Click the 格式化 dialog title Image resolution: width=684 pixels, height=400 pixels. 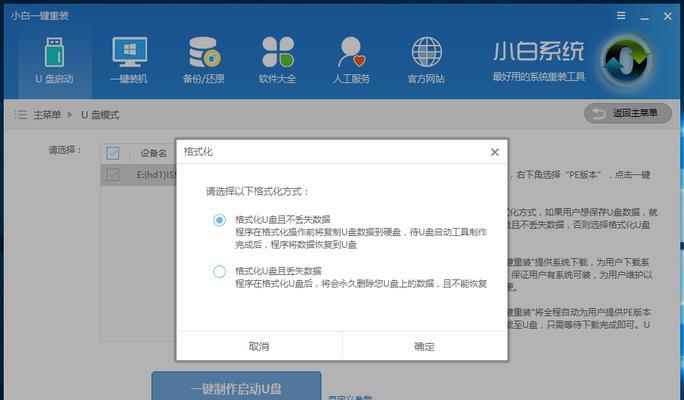pyautogui.click(x=198, y=152)
